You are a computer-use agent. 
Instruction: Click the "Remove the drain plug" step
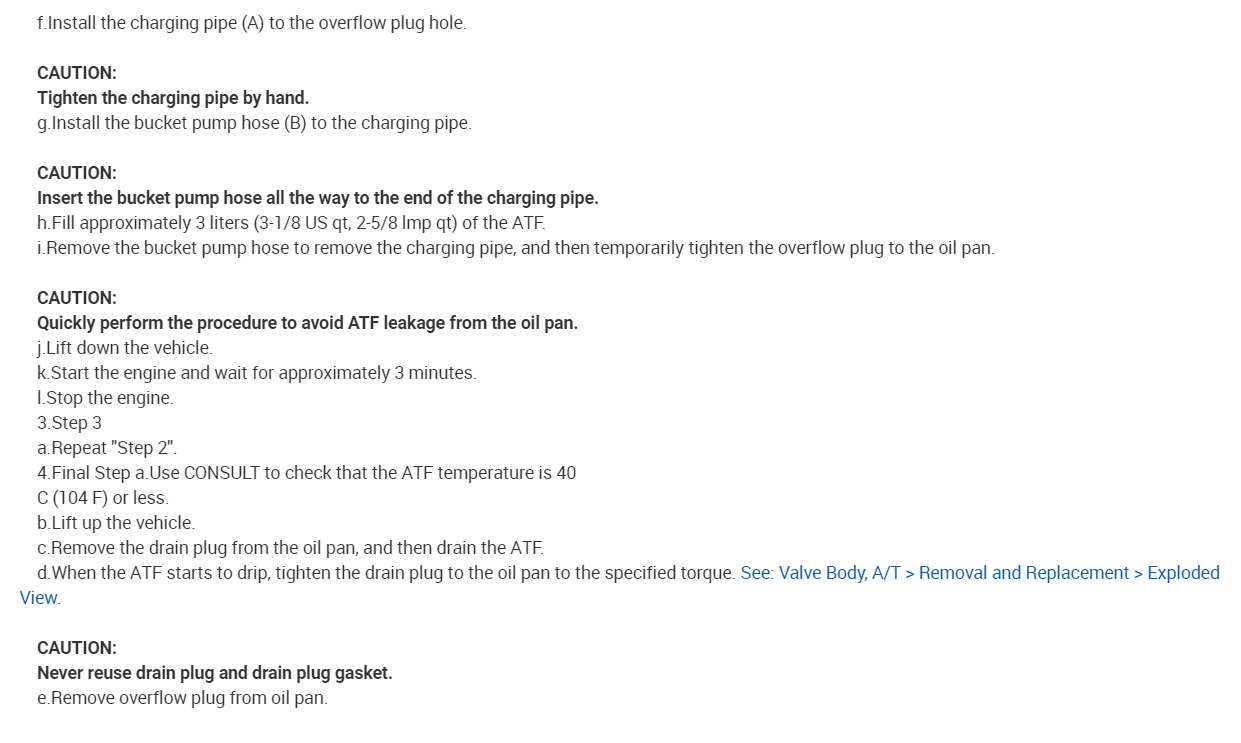[290, 548]
